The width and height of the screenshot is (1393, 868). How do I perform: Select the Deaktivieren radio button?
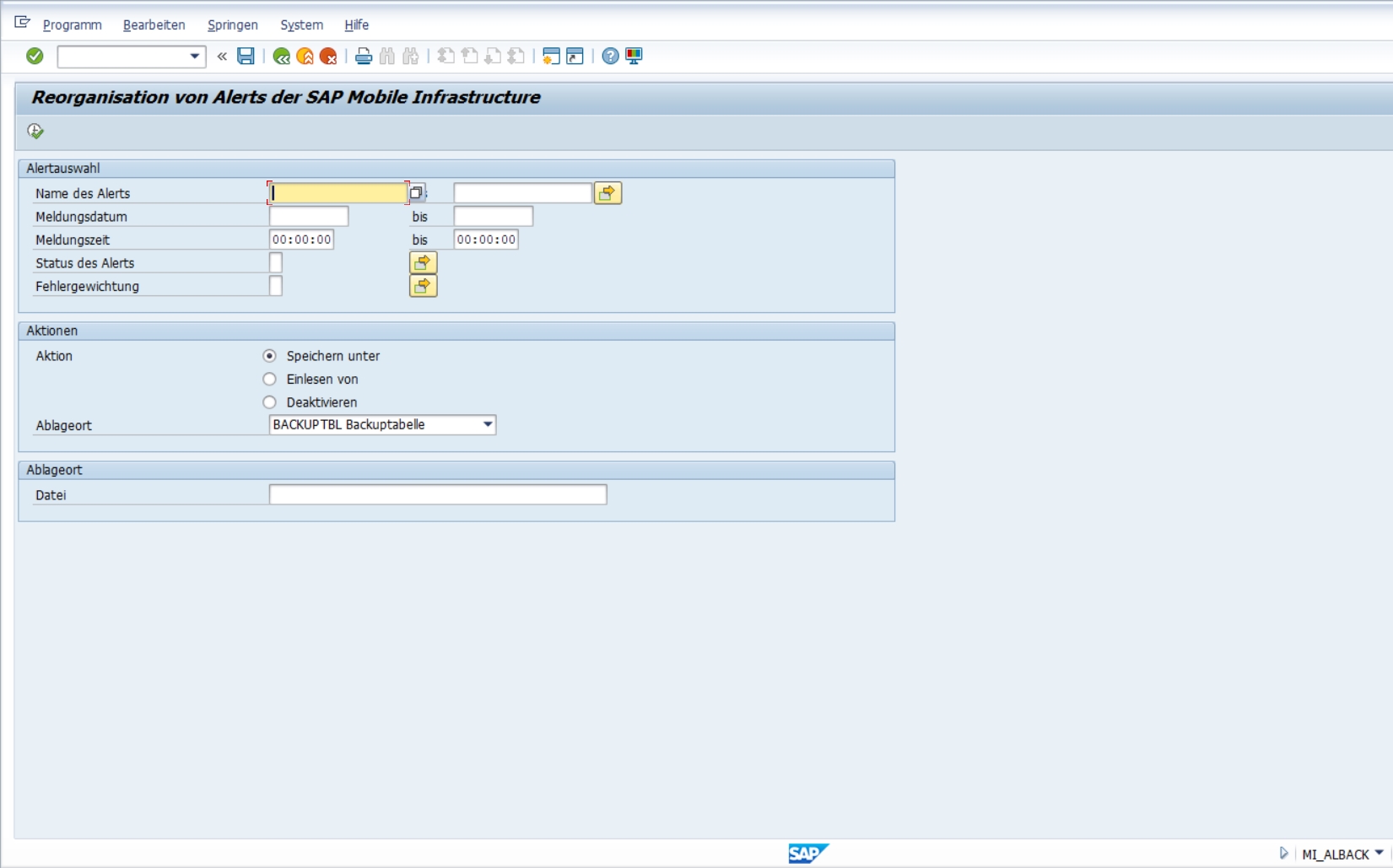pyautogui.click(x=269, y=402)
